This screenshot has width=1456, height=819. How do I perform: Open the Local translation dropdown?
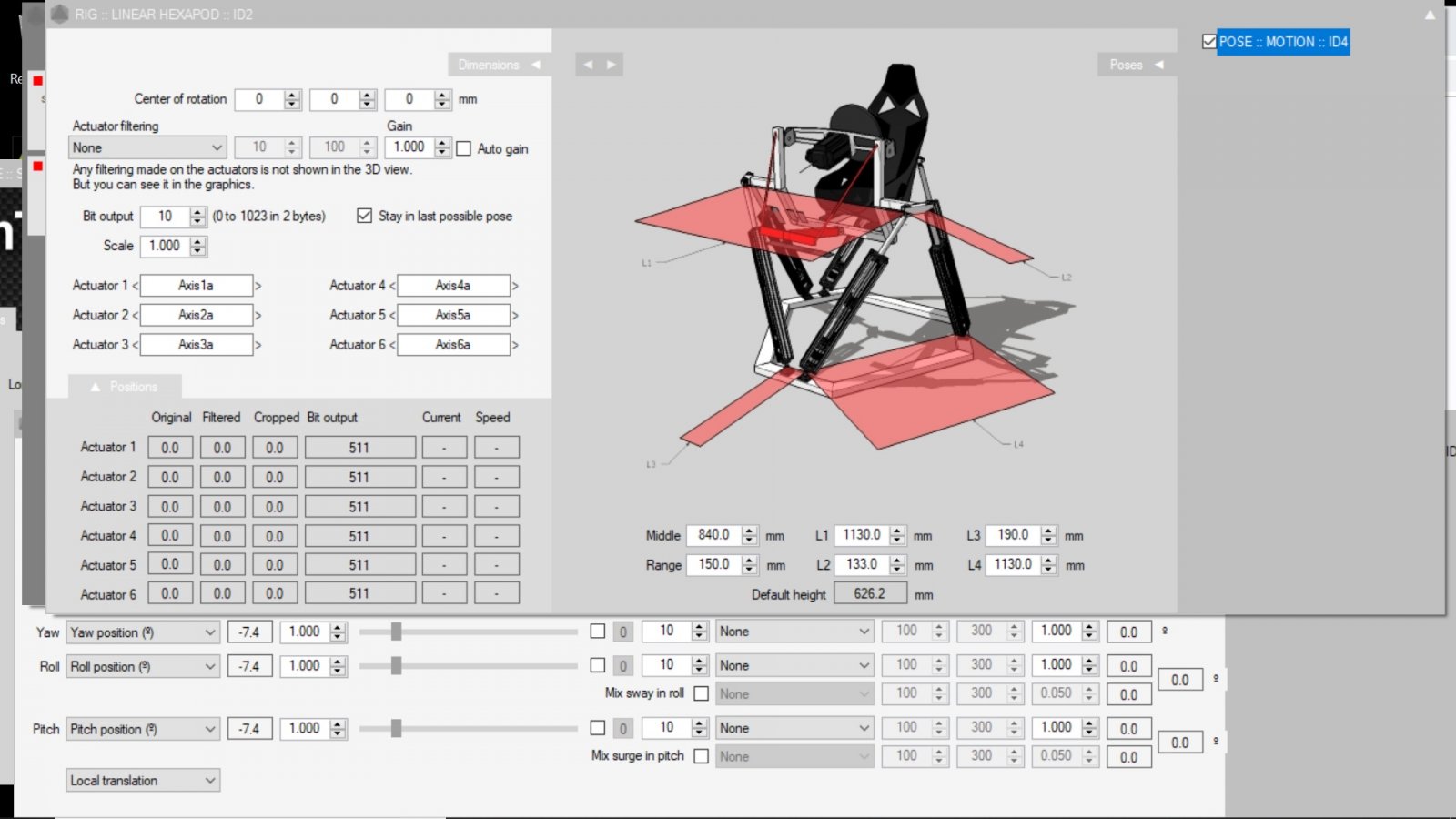pyautogui.click(x=143, y=781)
